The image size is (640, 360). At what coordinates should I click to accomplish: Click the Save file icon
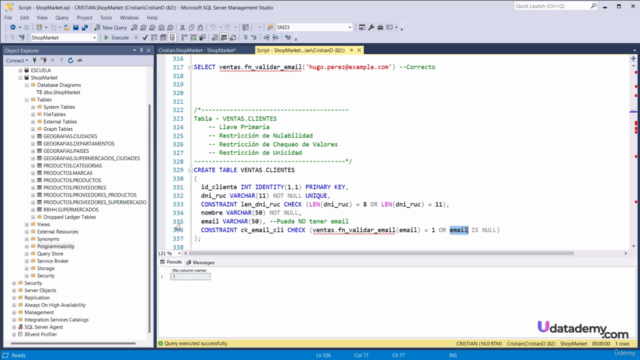[x=76, y=27]
